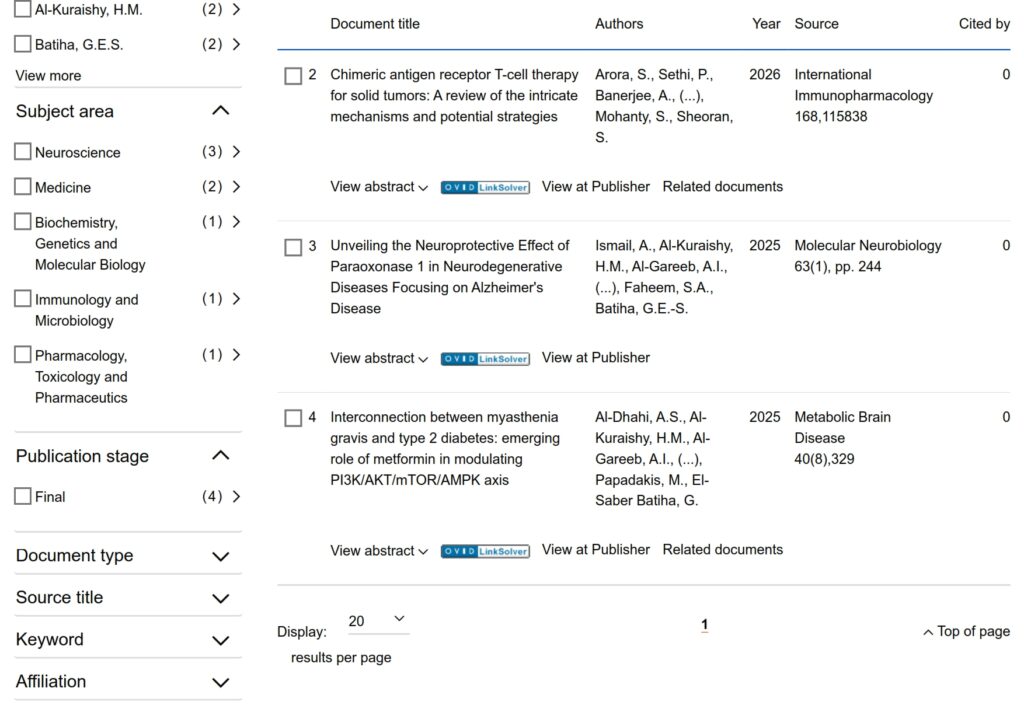This screenshot has height=723, width=1024.
Task: Click View at Publisher for result 3
Action: (595, 358)
